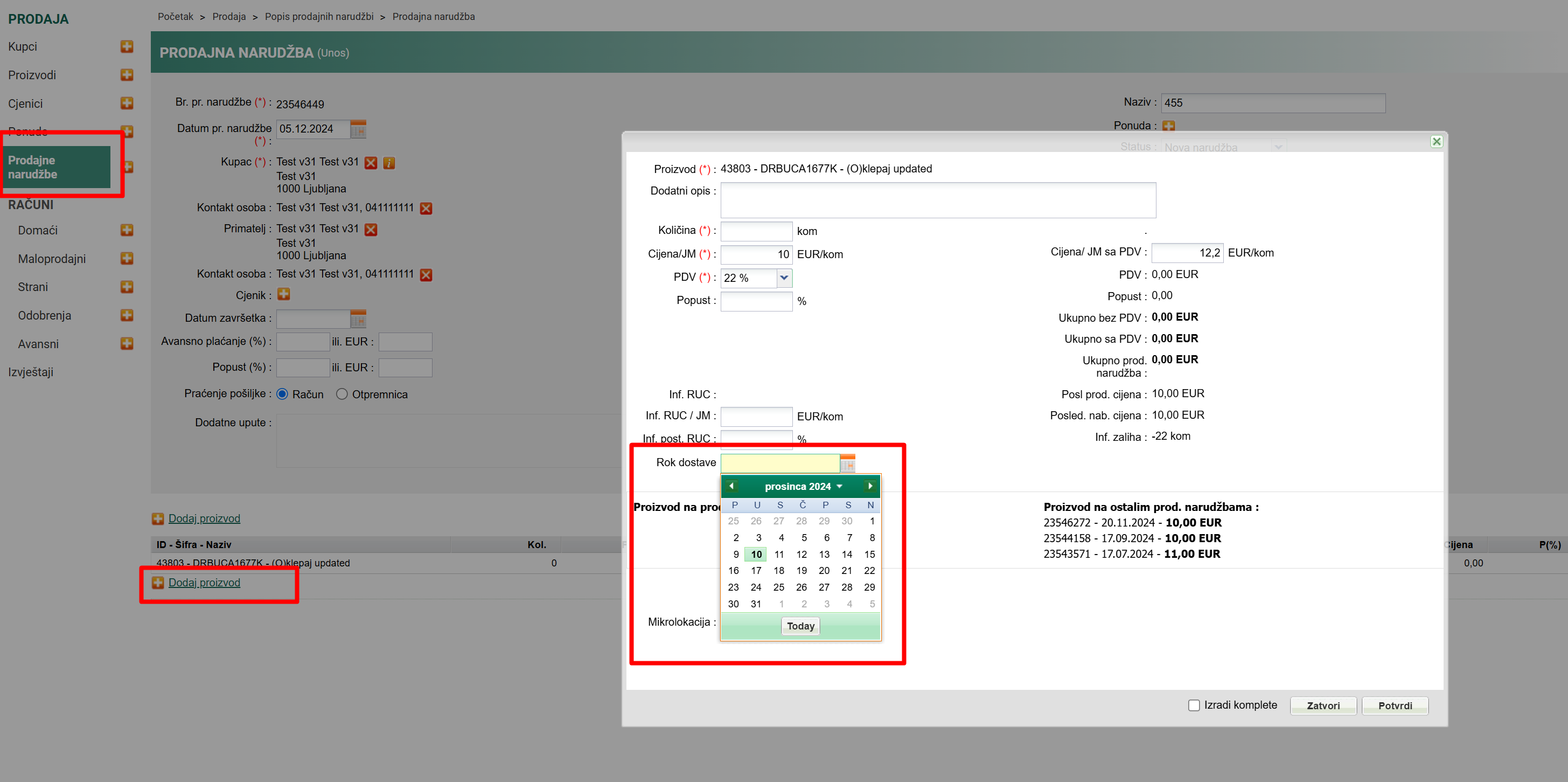
Task: Select the Otpremnica radio button
Action: pos(342,394)
